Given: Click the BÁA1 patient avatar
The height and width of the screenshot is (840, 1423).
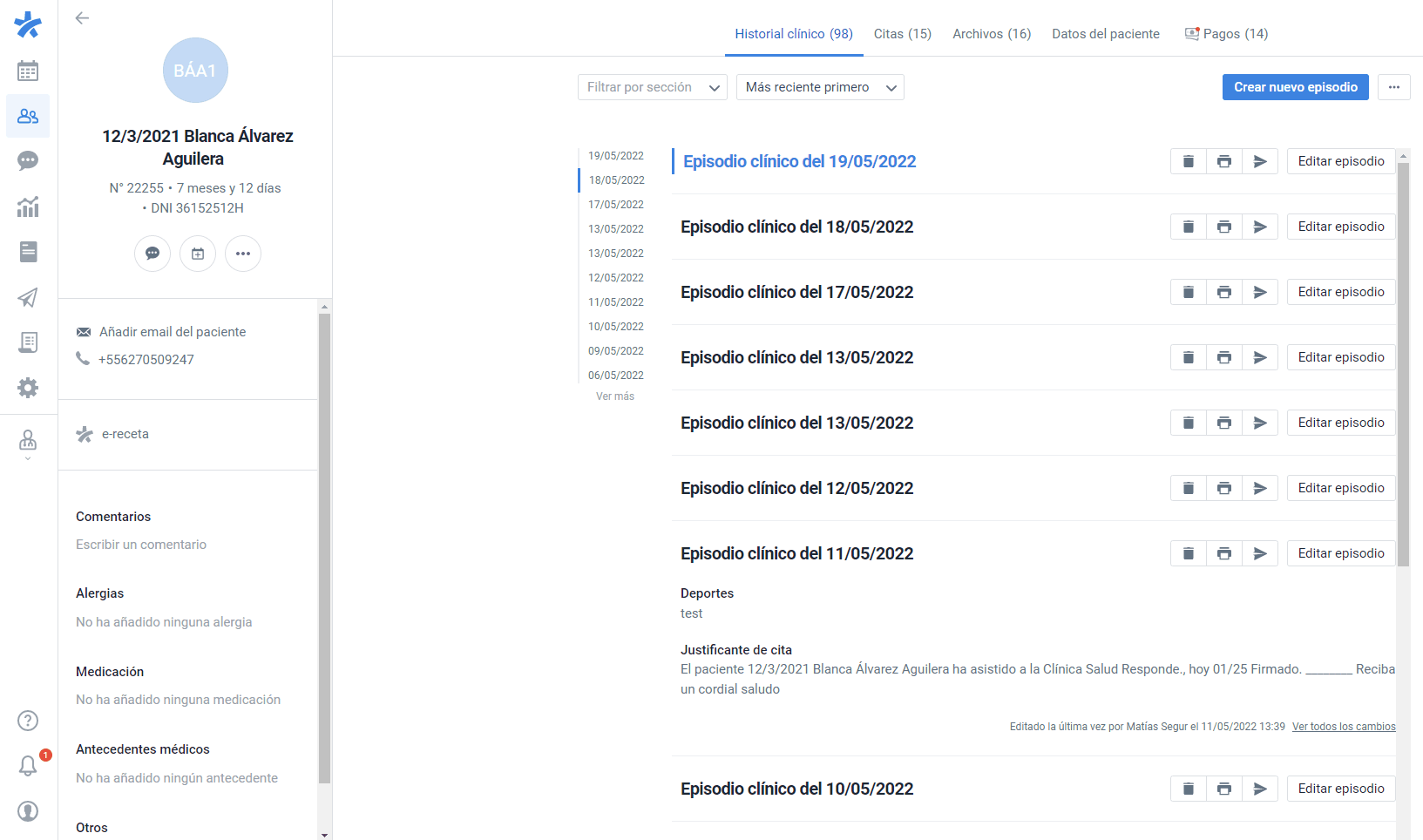Looking at the screenshot, I should pos(195,71).
